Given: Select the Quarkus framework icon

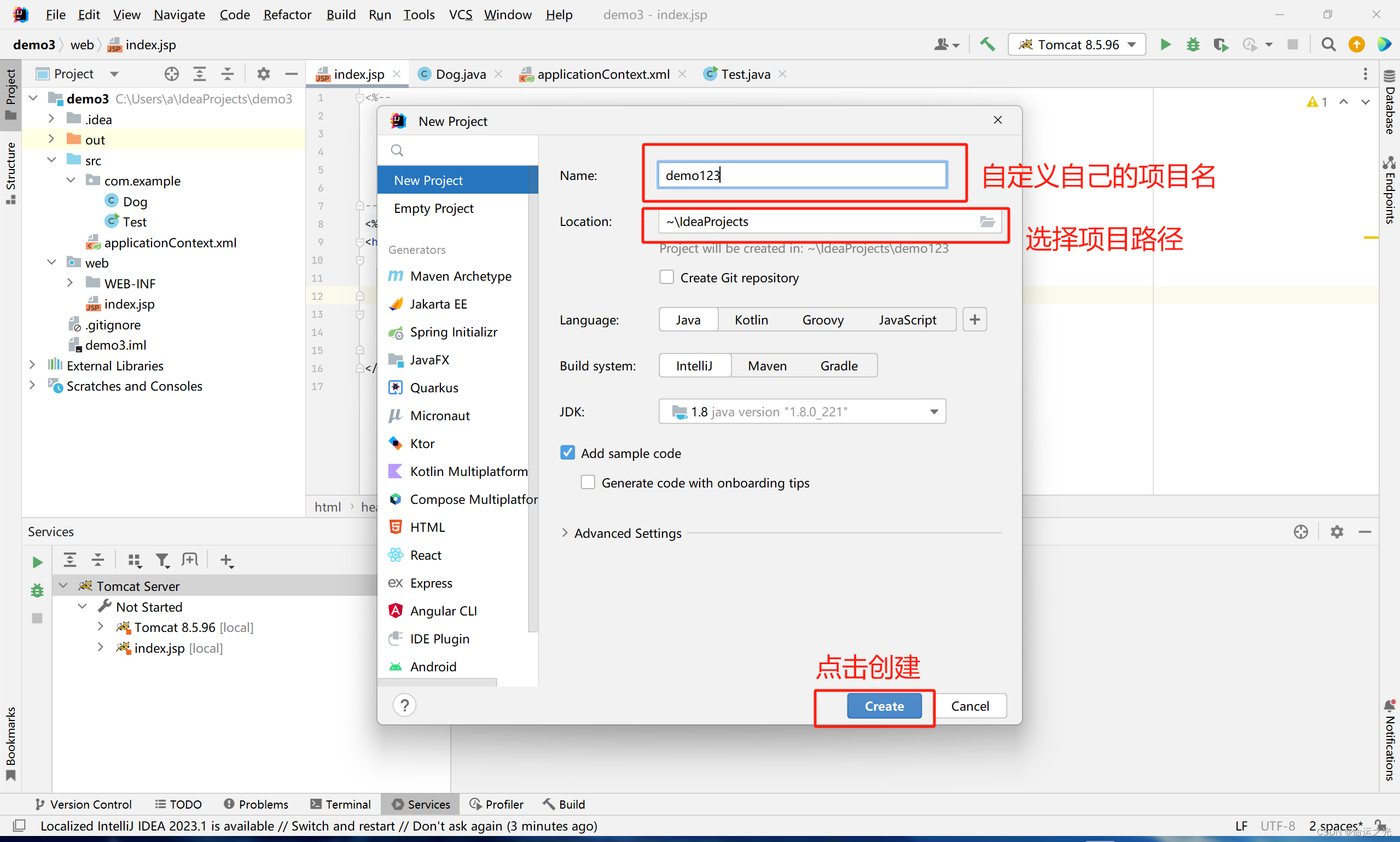Looking at the screenshot, I should pos(396,387).
